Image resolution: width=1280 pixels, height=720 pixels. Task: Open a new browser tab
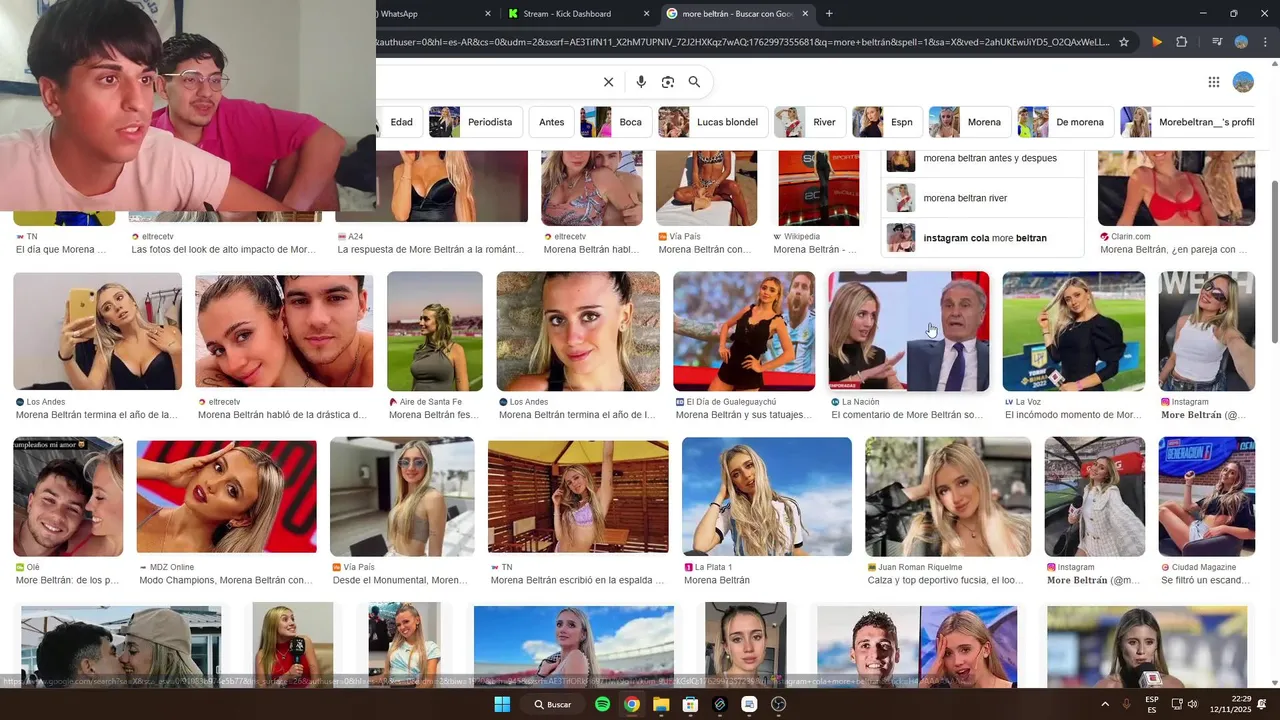[x=829, y=14]
